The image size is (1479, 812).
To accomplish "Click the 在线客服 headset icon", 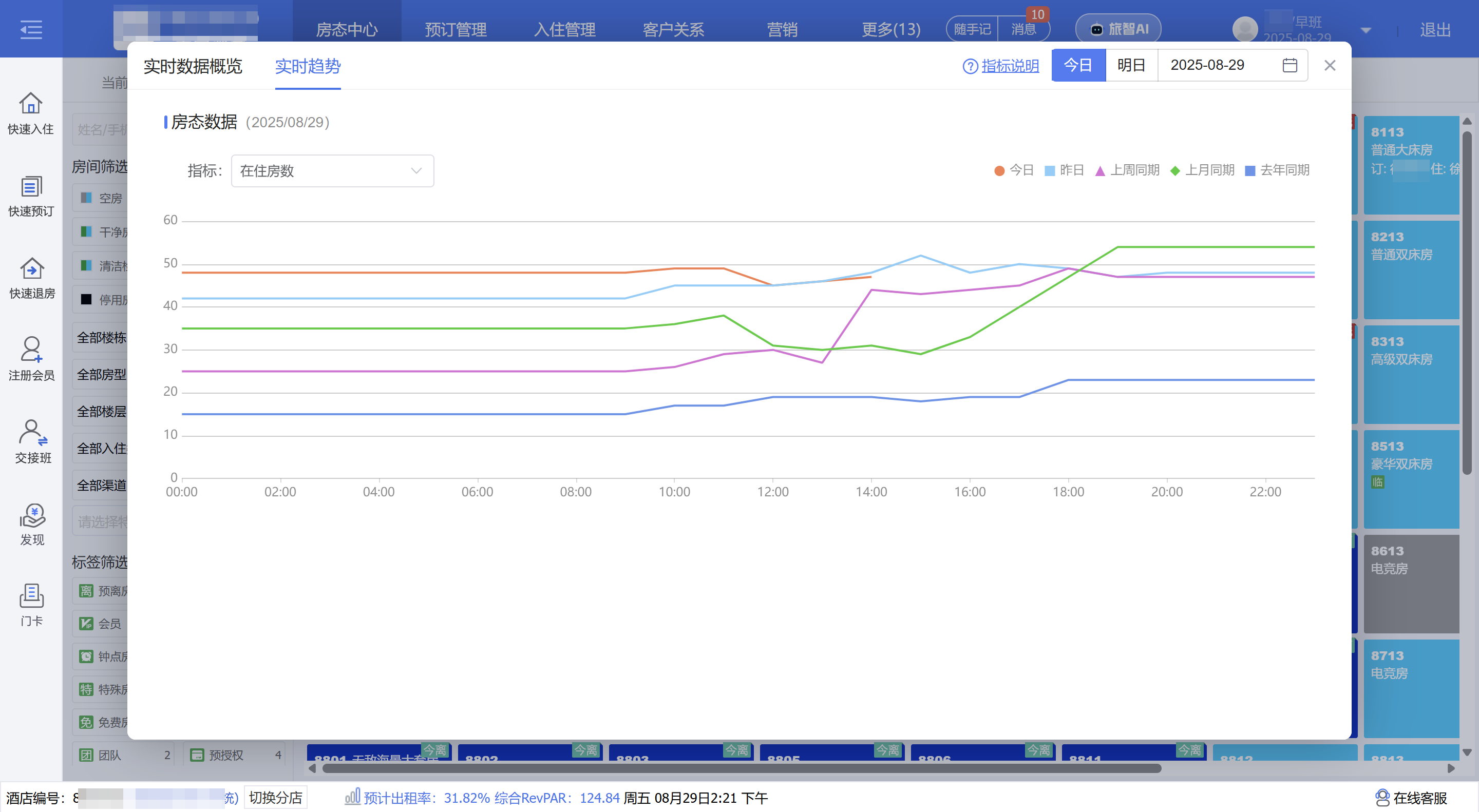I will pos(1382,798).
